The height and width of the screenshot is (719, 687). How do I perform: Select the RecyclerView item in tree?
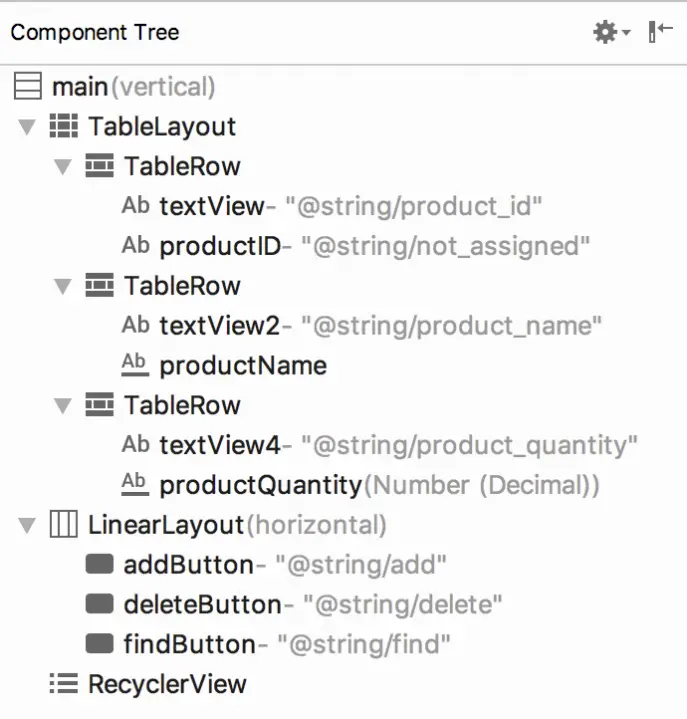coord(167,684)
